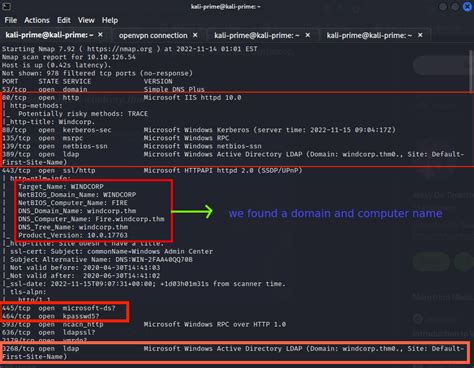Image resolution: width=474 pixels, height=368 pixels.
Task: Click the '464/tcp open kpasswd5?' line
Action: tap(51, 316)
